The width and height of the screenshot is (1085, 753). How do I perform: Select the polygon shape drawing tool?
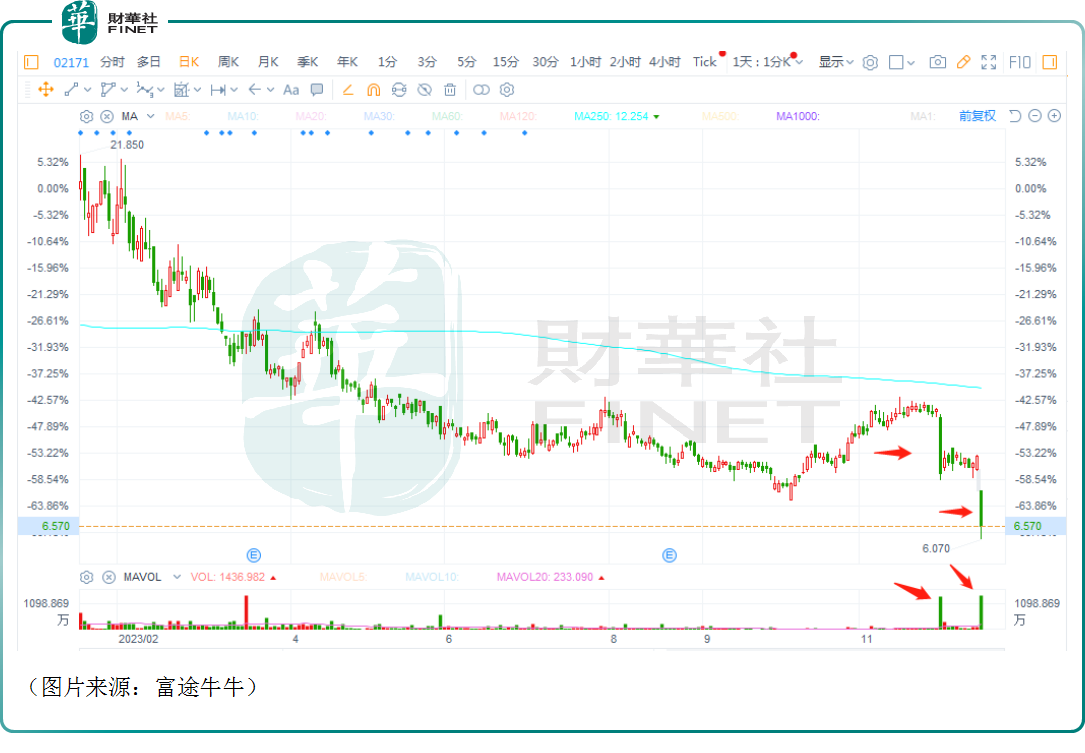tap(108, 89)
